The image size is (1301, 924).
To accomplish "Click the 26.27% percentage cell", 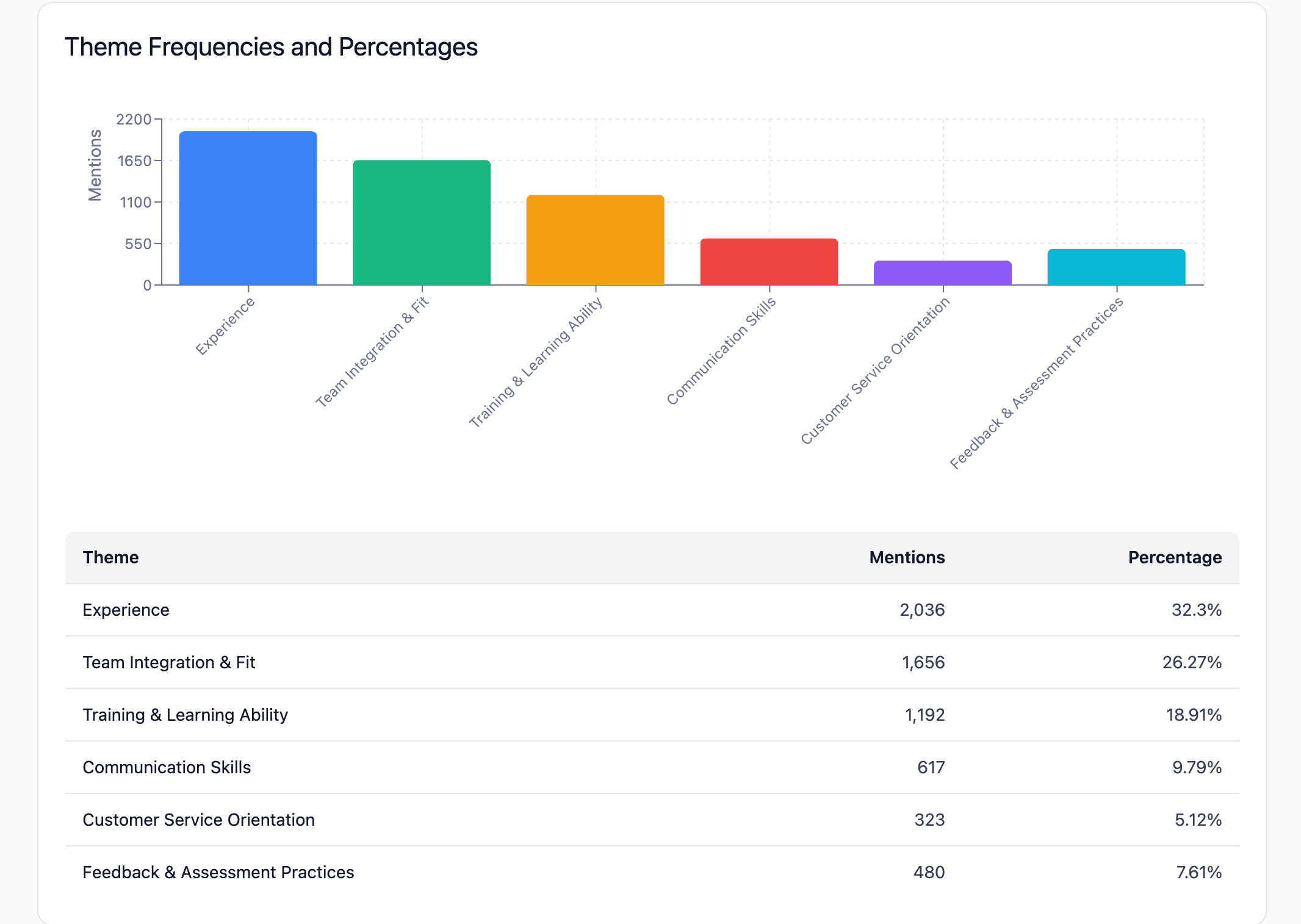I will coord(1191,662).
